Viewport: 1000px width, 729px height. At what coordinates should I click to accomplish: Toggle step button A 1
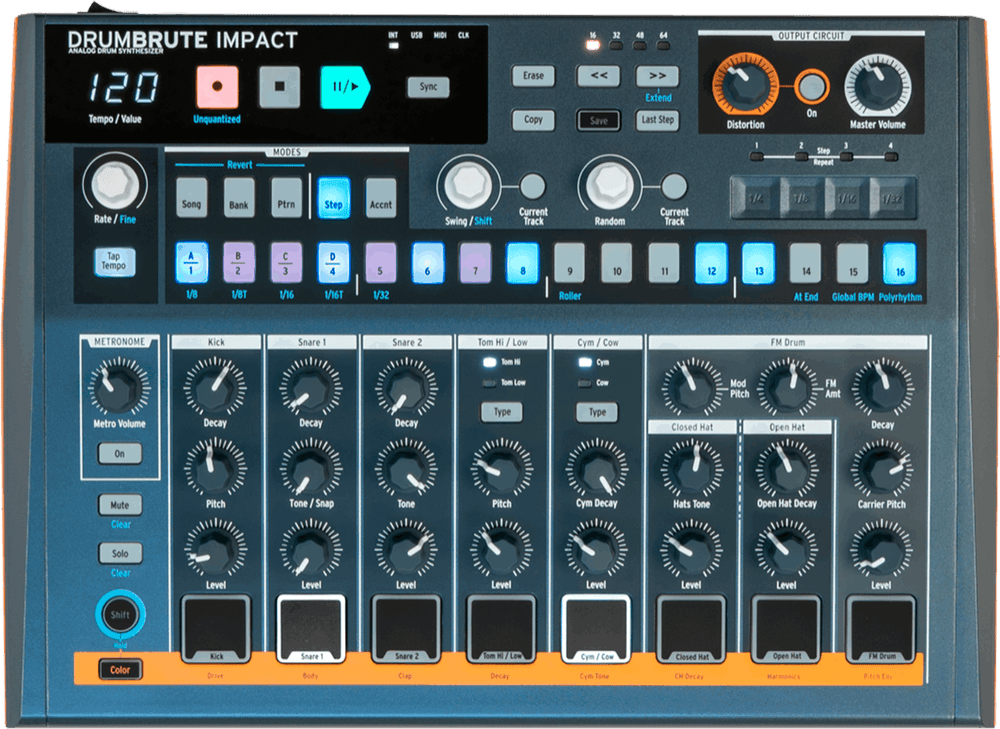(191, 262)
